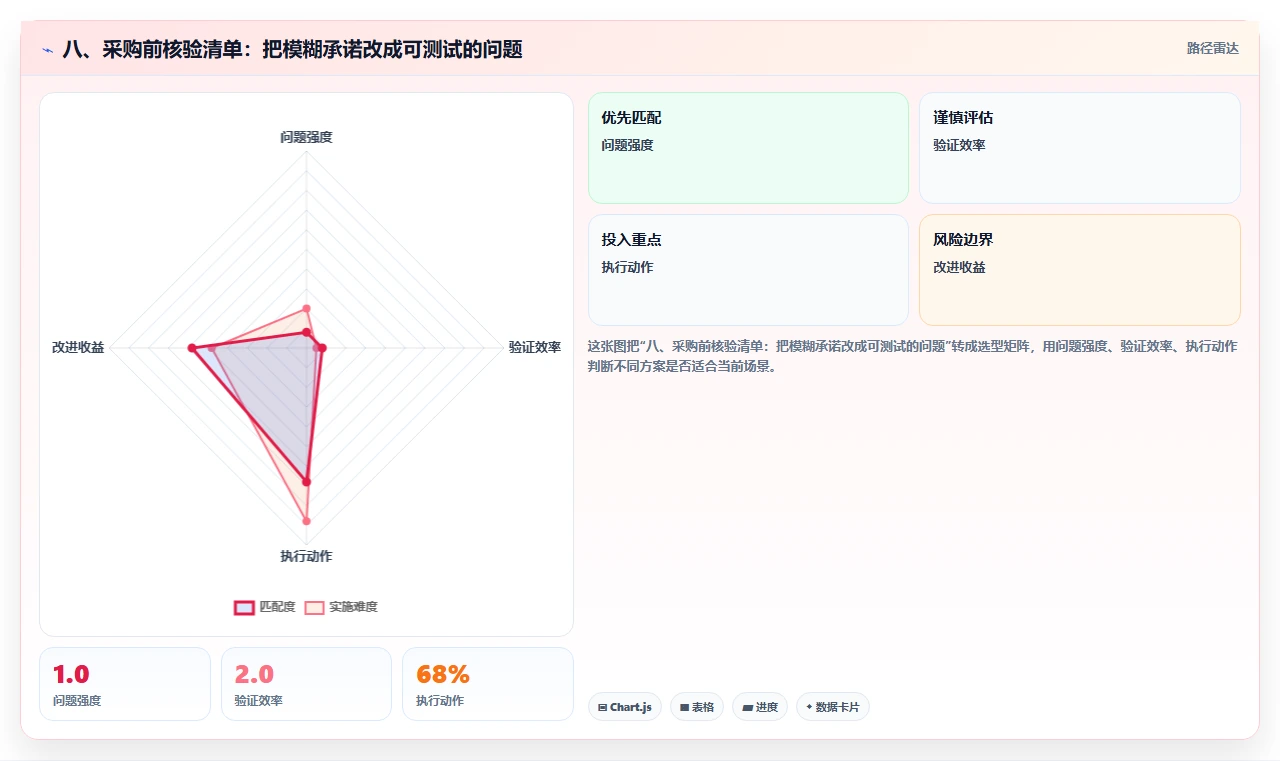Open the 优先匹配 card
This screenshot has width=1280, height=761.
[748, 148]
